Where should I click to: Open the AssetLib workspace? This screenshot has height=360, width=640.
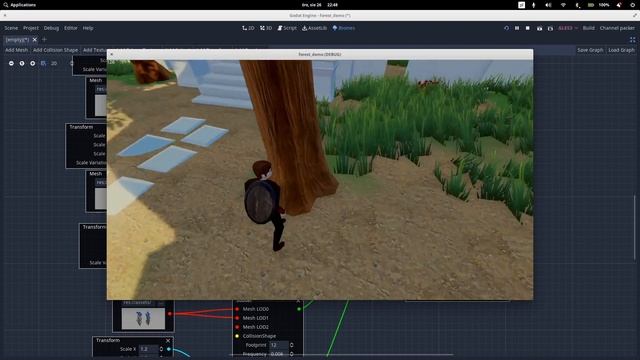point(314,28)
